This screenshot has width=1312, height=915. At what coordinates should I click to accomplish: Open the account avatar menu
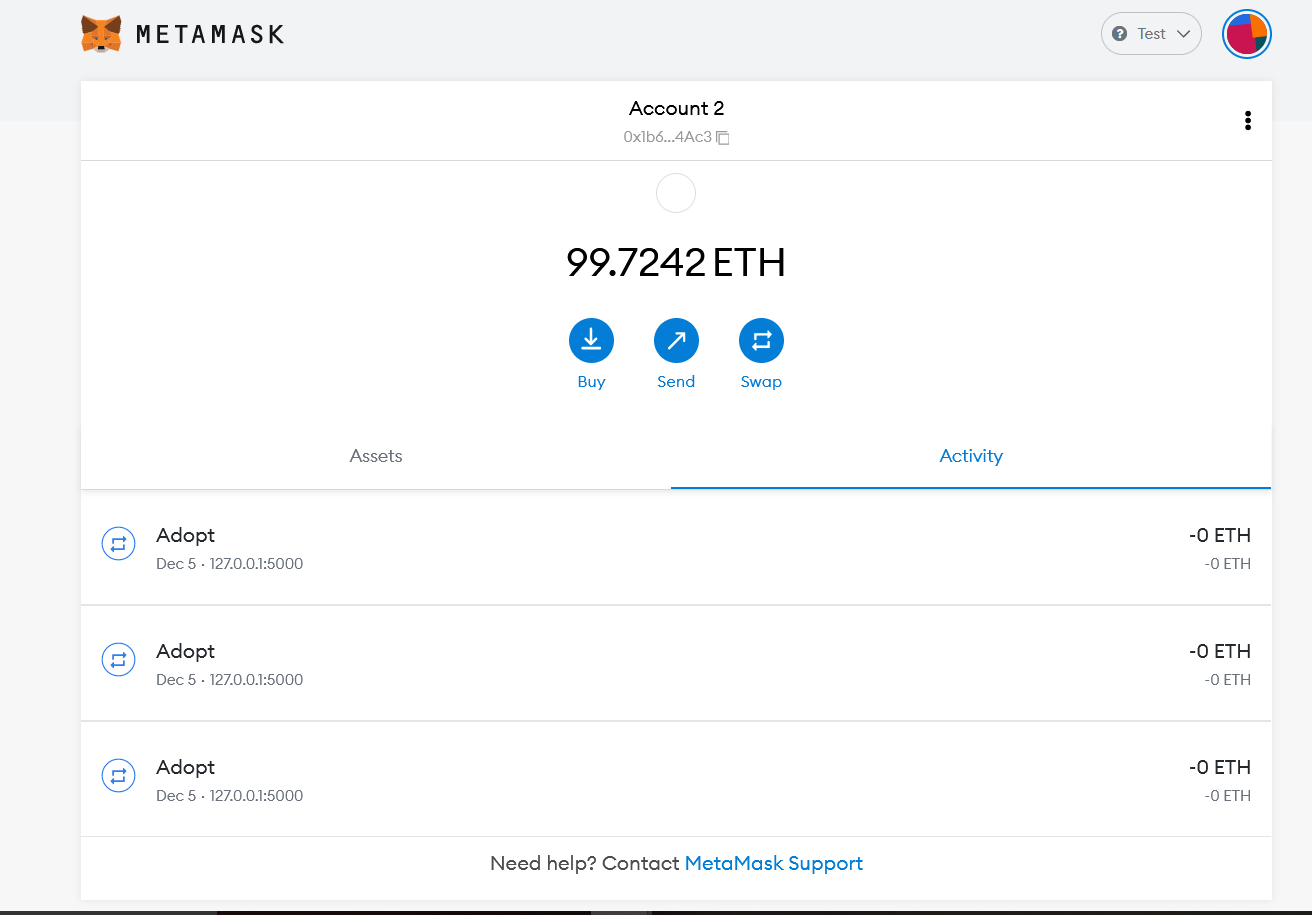(1247, 34)
